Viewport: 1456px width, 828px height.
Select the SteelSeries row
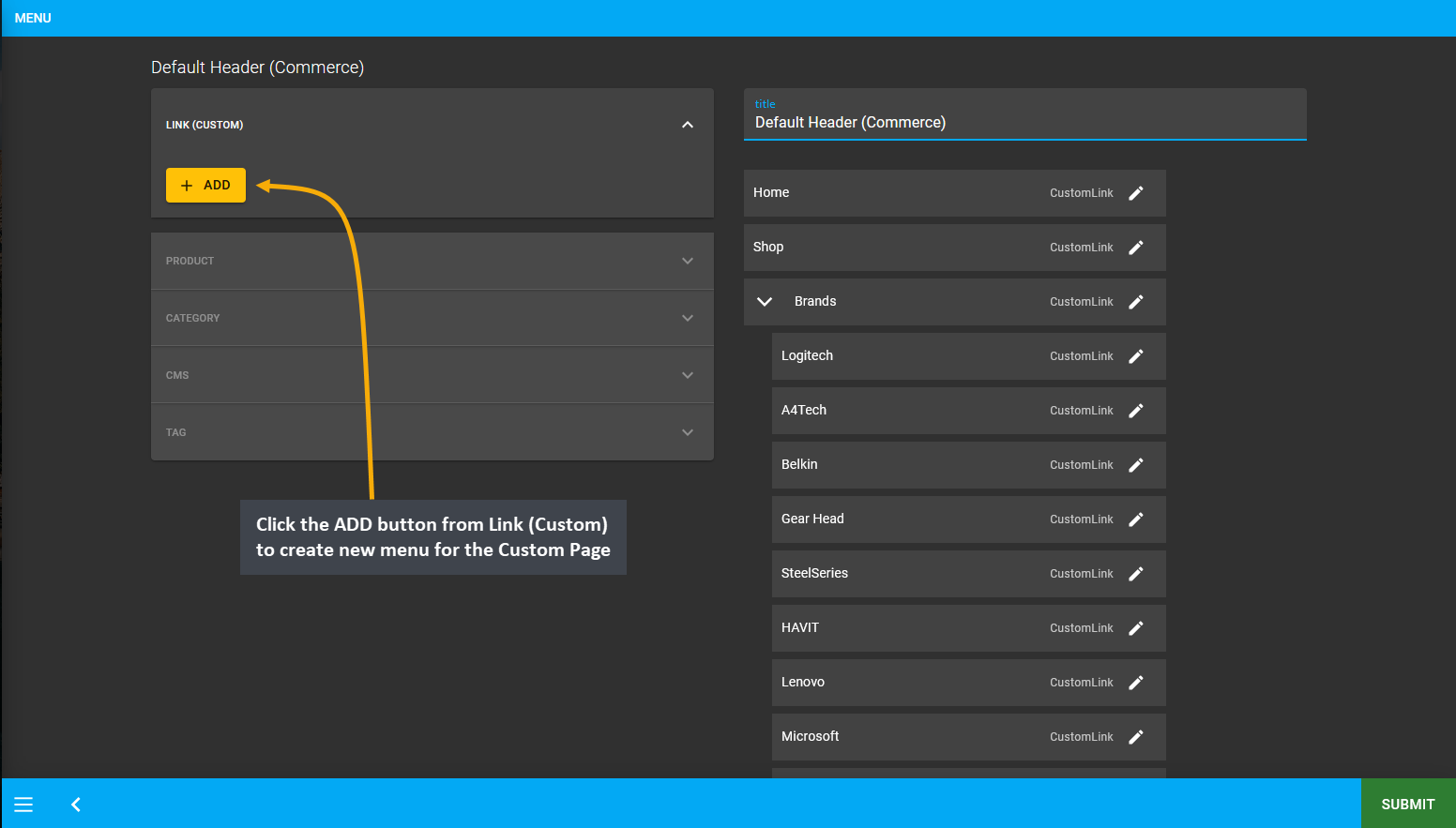point(969,574)
